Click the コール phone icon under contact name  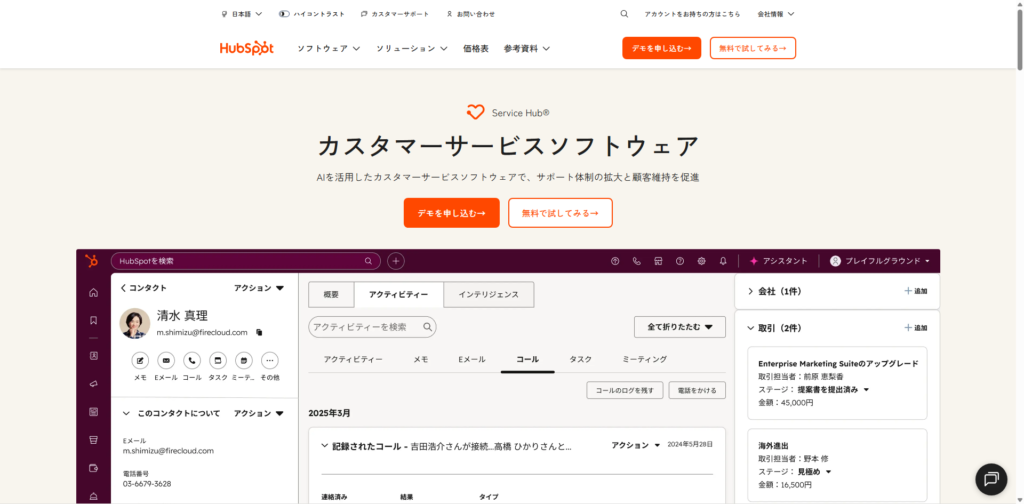(x=192, y=360)
